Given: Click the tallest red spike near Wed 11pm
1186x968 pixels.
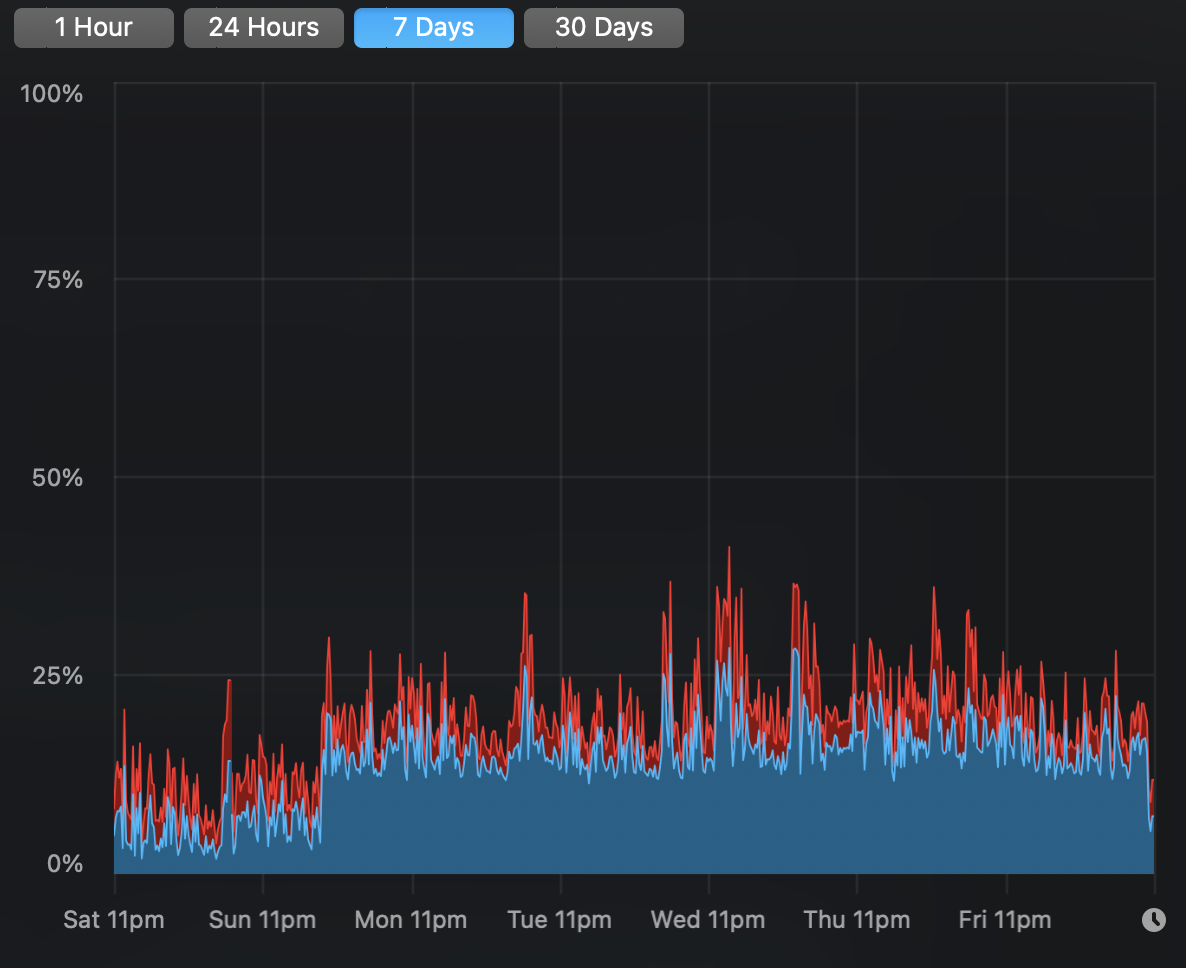Looking at the screenshot, I should point(730,550).
